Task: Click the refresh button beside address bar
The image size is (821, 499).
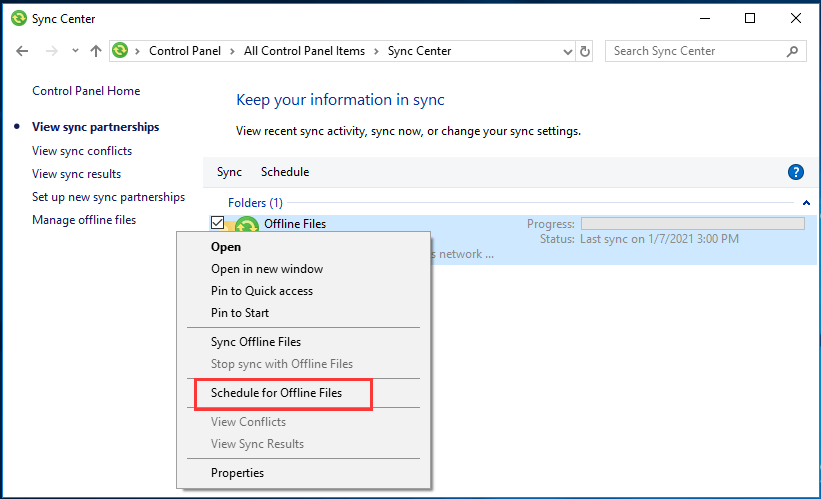Action: [x=585, y=51]
